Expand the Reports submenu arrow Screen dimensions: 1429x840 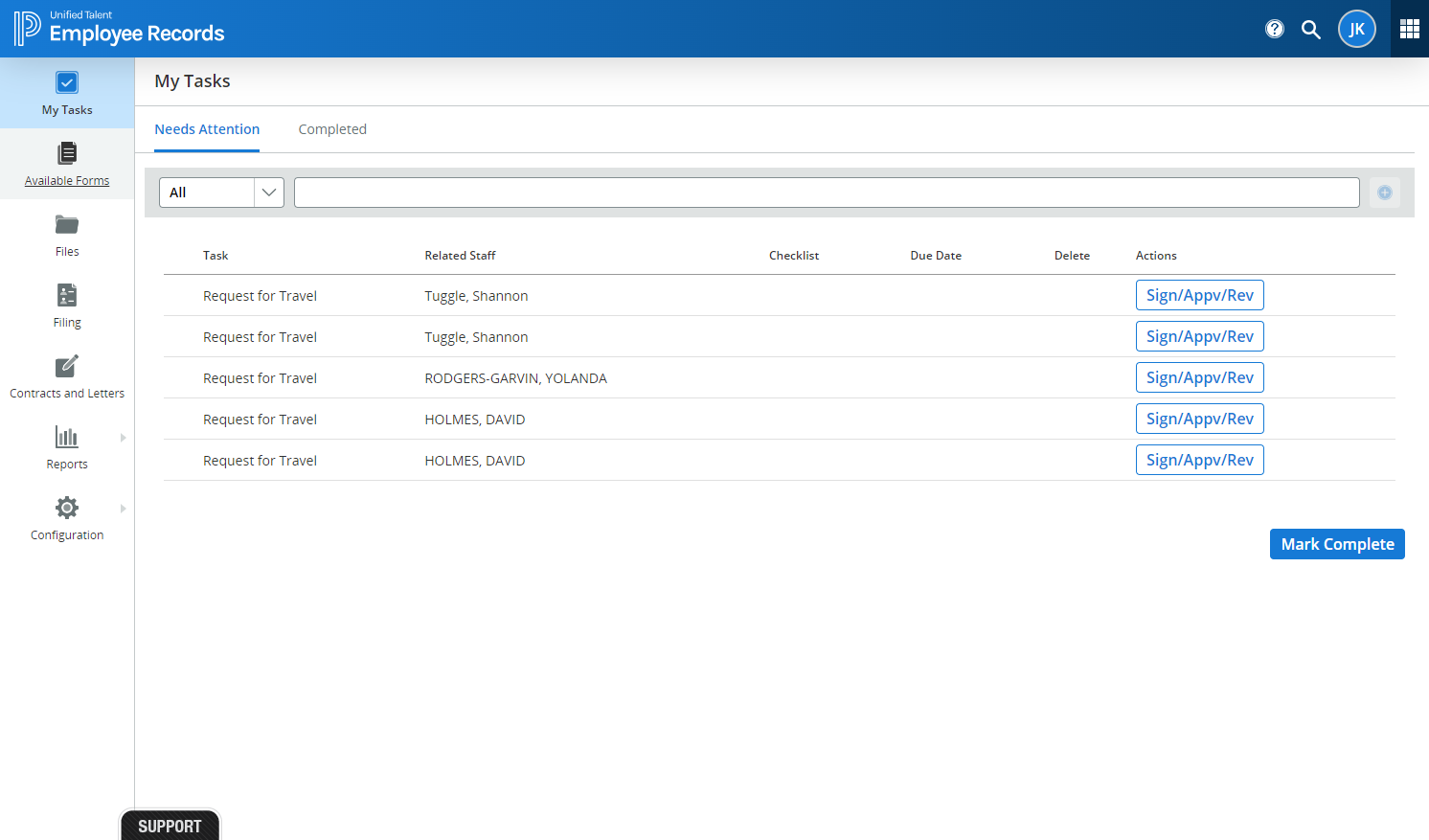pyautogui.click(x=123, y=438)
